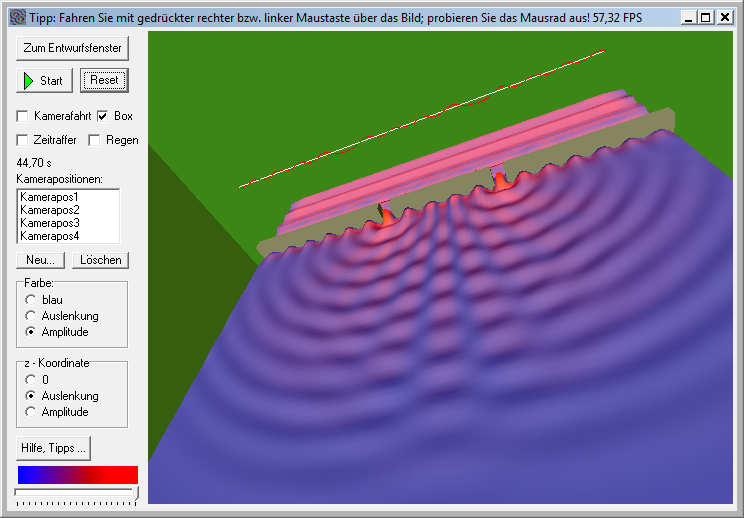The image size is (744, 518).
Task: Select Auslenkung under Farbe
Action: [32, 316]
